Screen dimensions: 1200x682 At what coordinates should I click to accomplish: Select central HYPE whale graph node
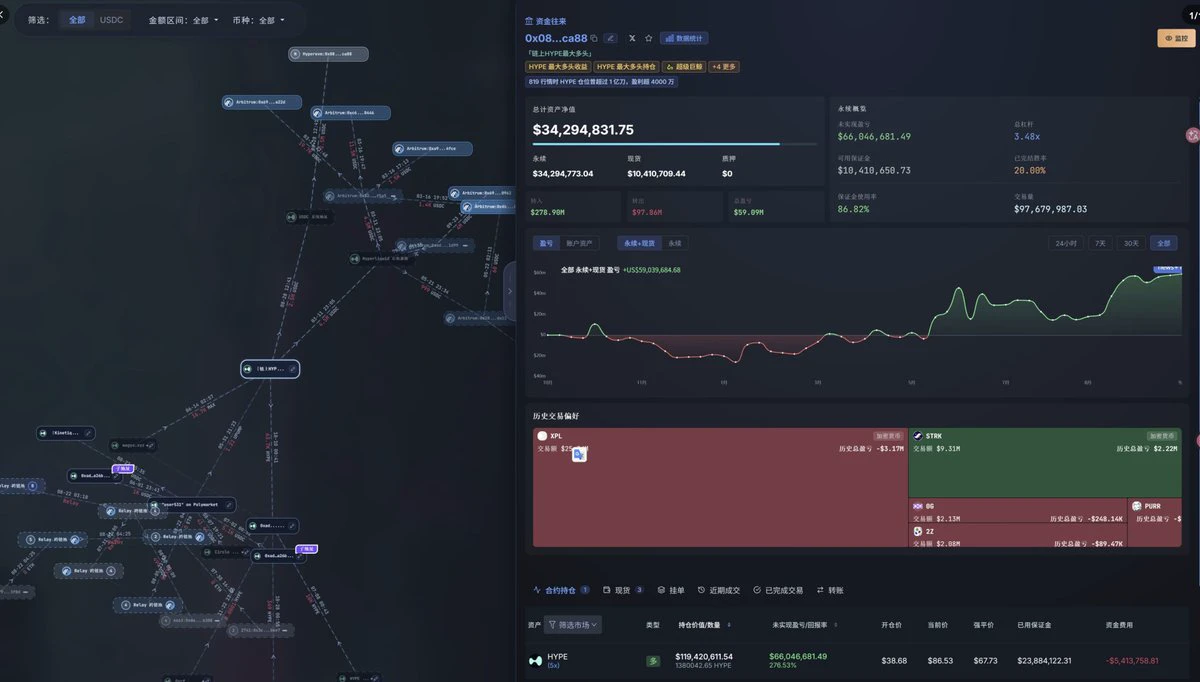click(270, 369)
